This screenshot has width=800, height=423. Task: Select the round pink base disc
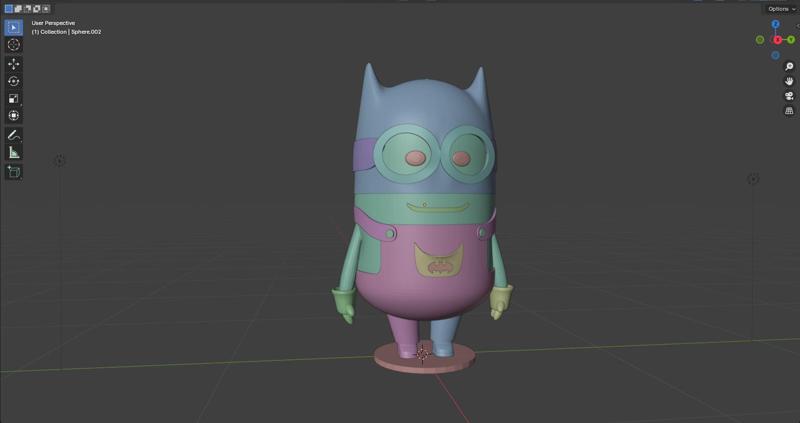pyautogui.click(x=424, y=362)
